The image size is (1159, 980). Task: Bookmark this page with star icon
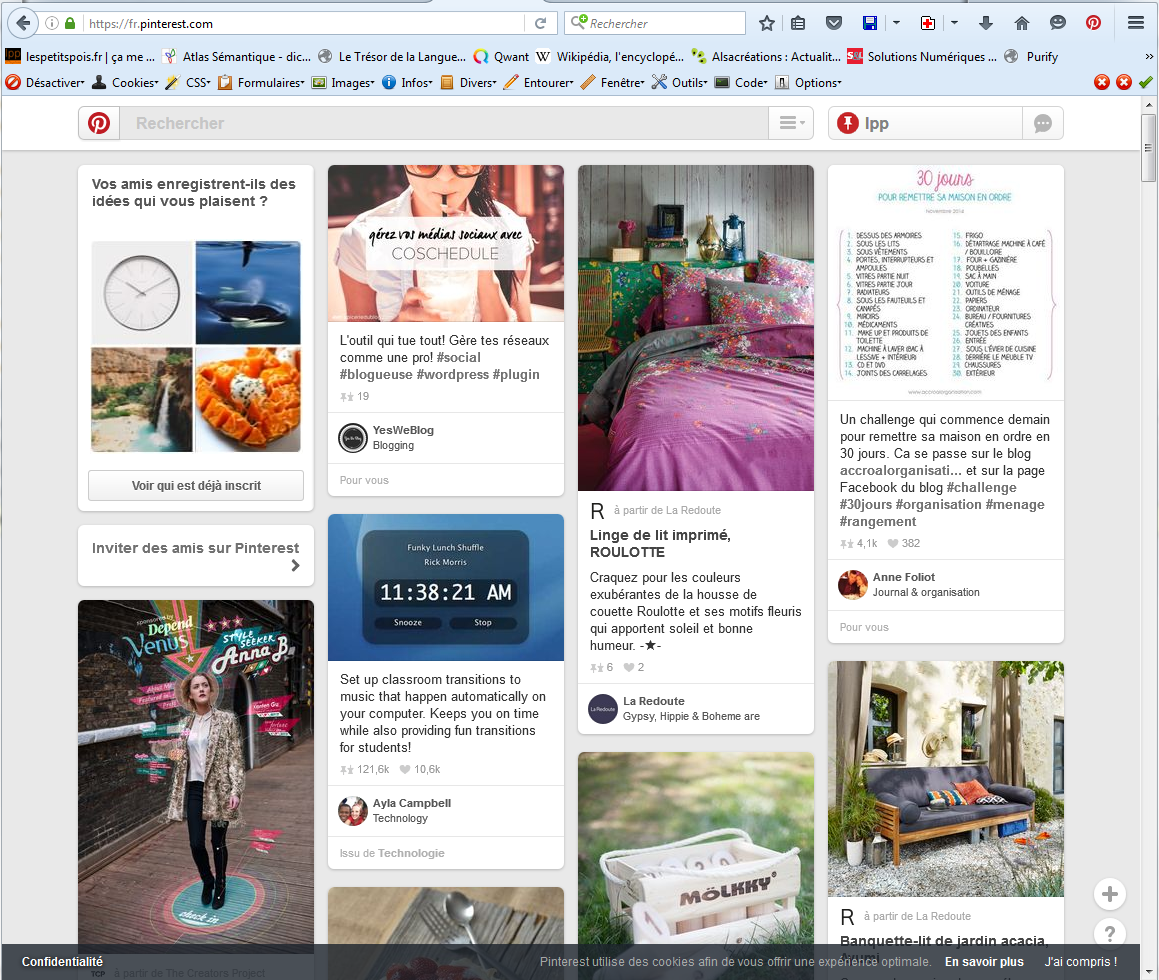coord(767,24)
